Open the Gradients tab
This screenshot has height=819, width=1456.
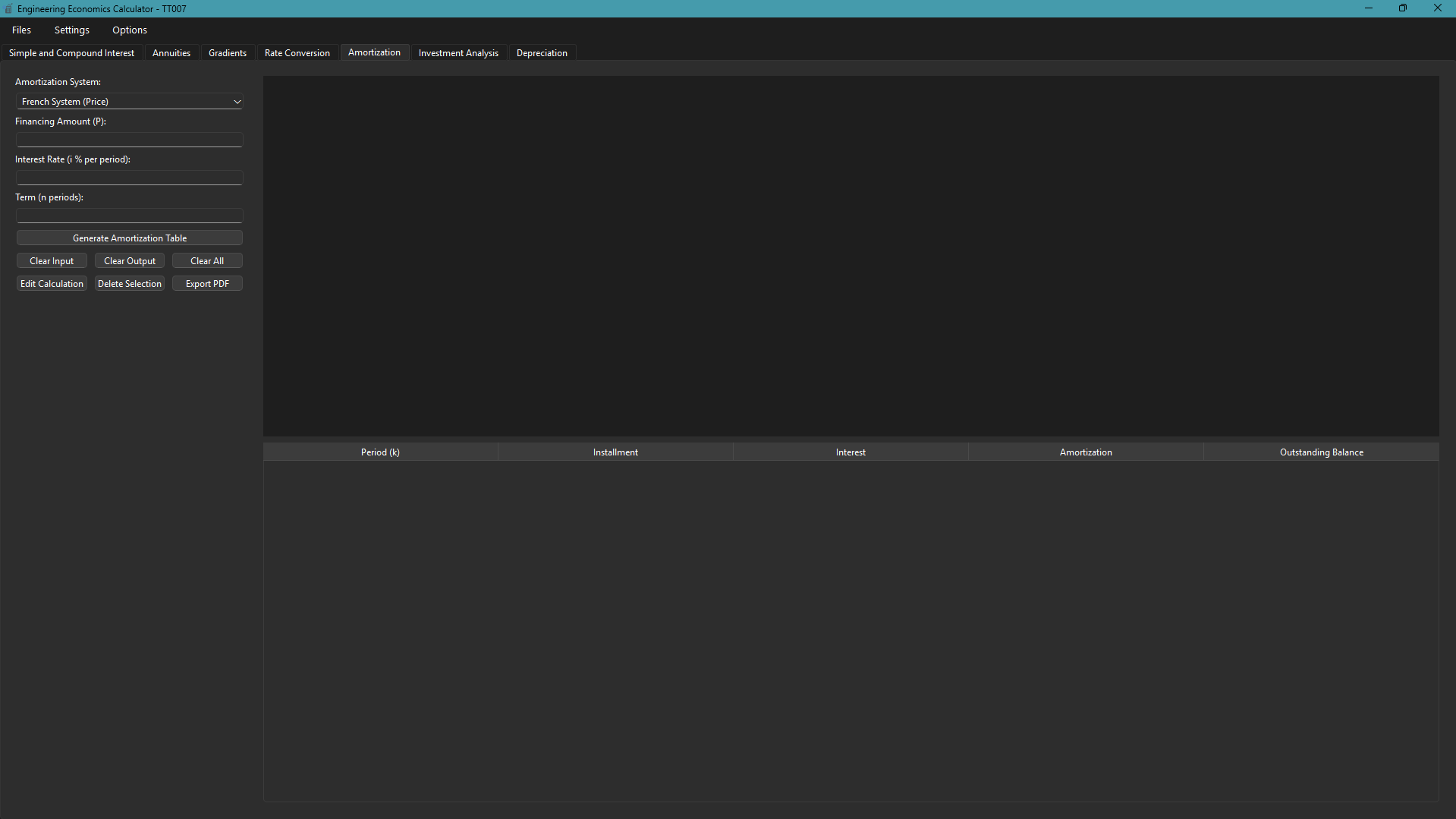[x=228, y=53]
